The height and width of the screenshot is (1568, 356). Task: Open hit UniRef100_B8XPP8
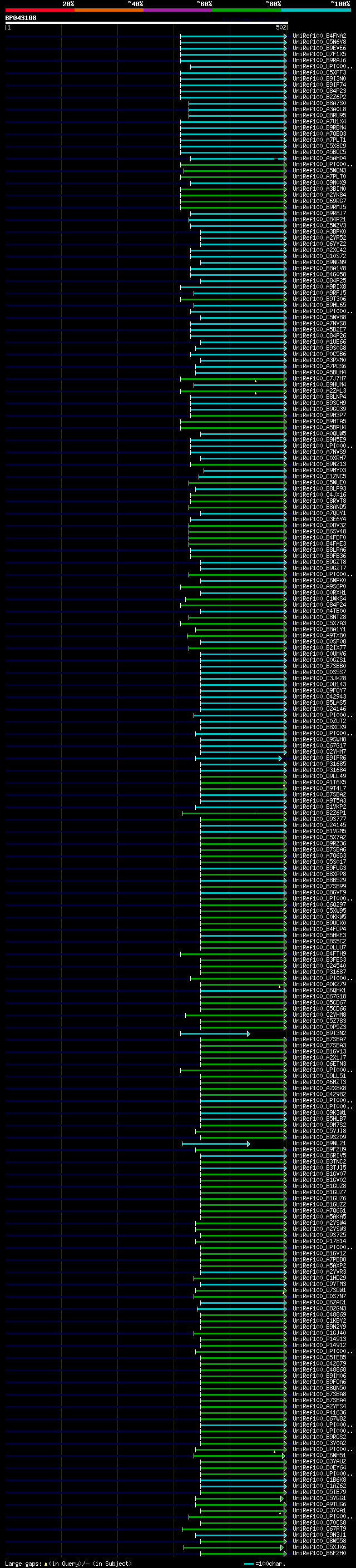pyautogui.click(x=319, y=874)
